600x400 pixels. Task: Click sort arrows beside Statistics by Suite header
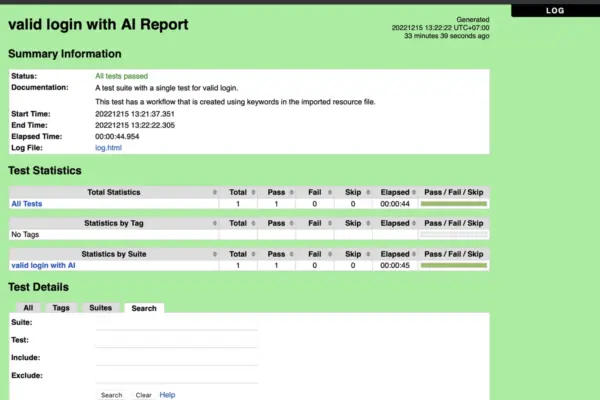pos(213,254)
